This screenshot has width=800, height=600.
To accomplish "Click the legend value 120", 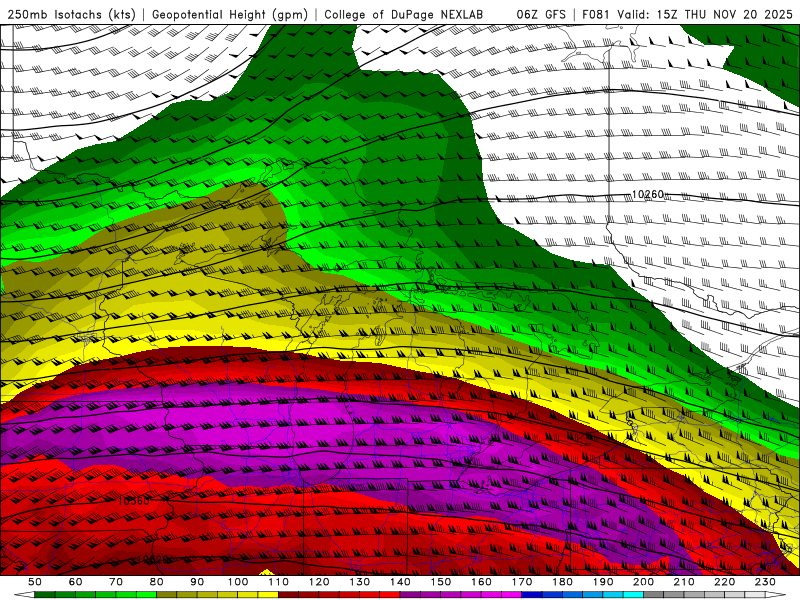I will [319, 582].
